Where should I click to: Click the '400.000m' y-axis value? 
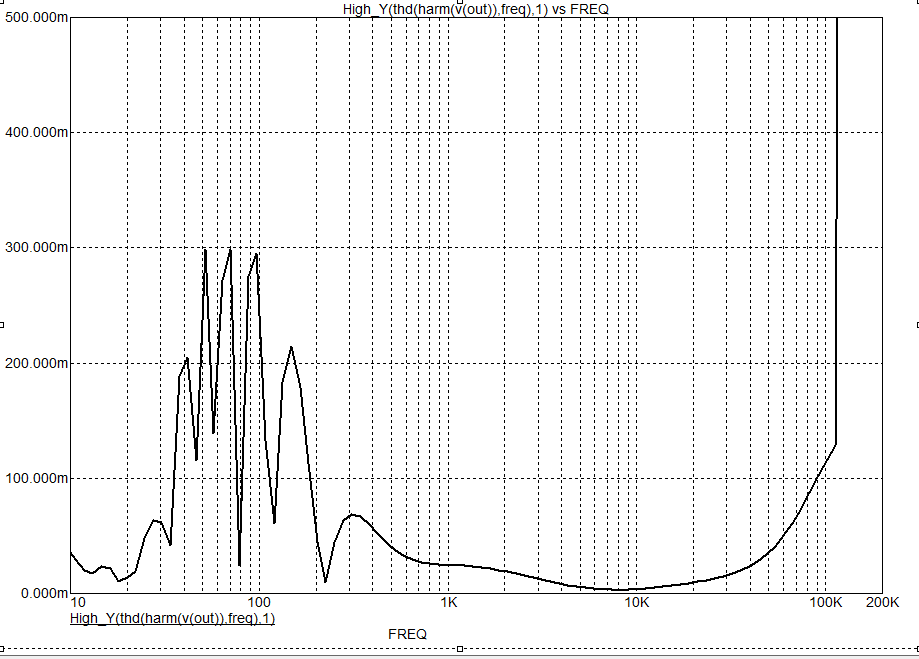tap(36, 133)
